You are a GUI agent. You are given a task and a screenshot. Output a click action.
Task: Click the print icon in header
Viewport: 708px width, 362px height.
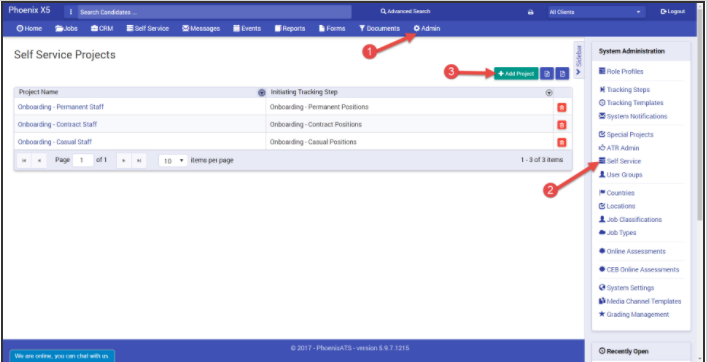click(x=531, y=12)
